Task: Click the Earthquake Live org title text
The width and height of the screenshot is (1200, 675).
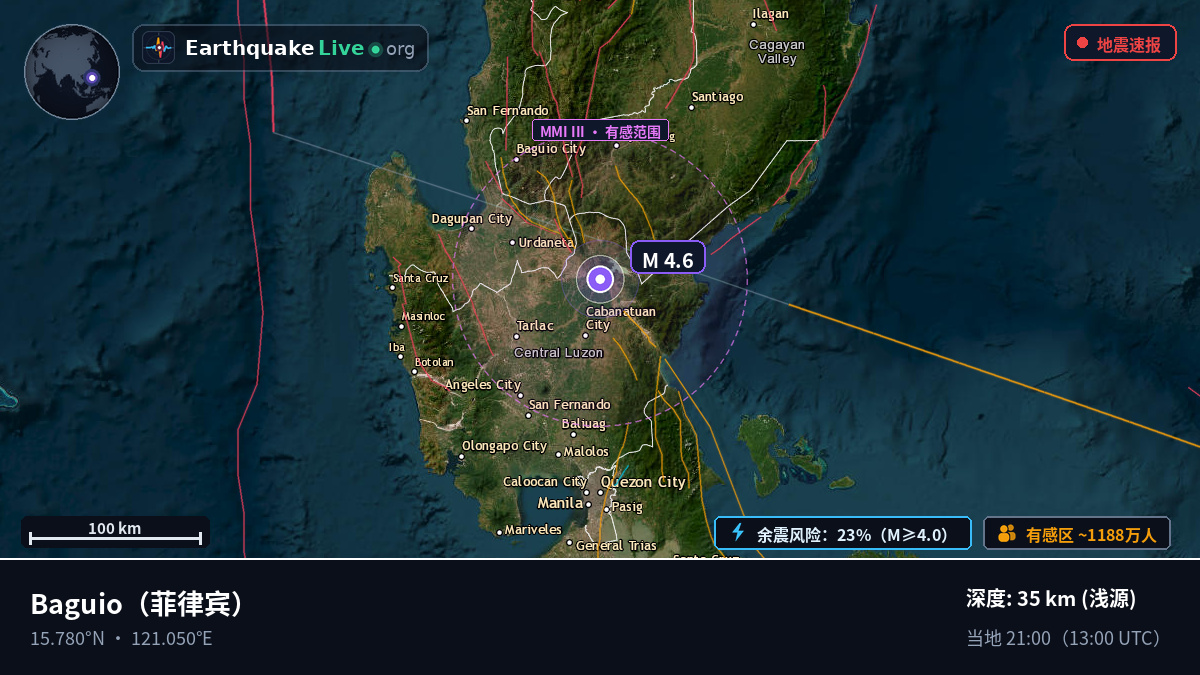Action: click(x=300, y=48)
